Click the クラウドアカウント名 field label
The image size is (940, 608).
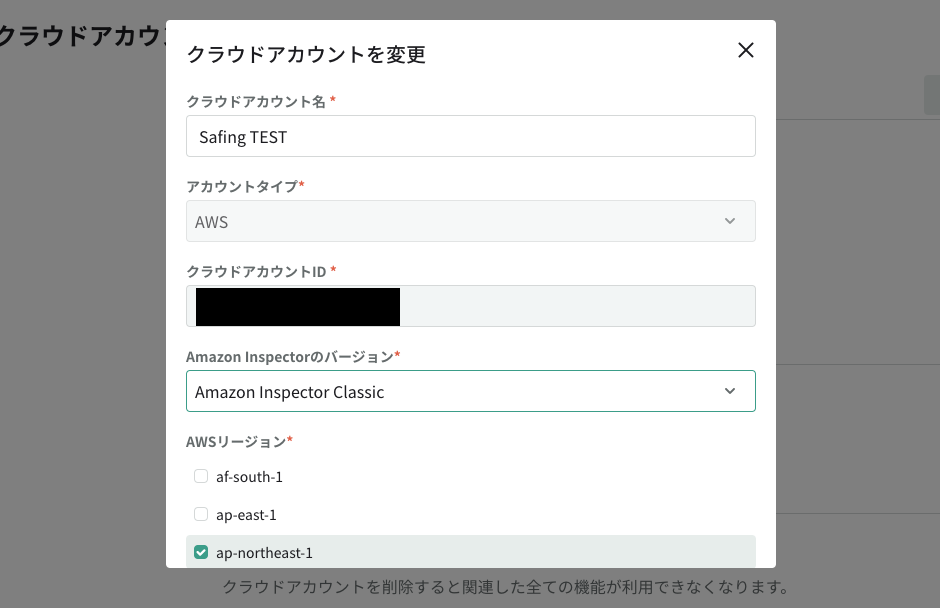click(256, 102)
